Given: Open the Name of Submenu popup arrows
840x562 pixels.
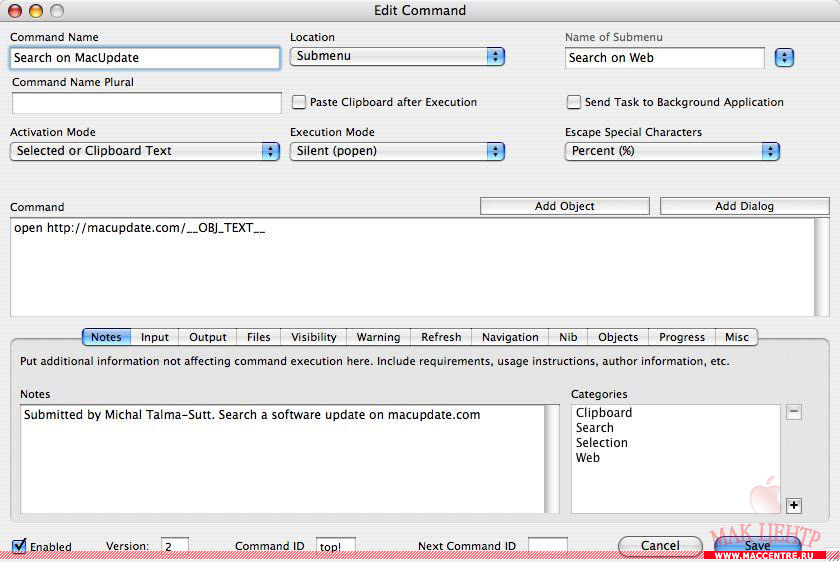Looking at the screenshot, I should tap(784, 57).
